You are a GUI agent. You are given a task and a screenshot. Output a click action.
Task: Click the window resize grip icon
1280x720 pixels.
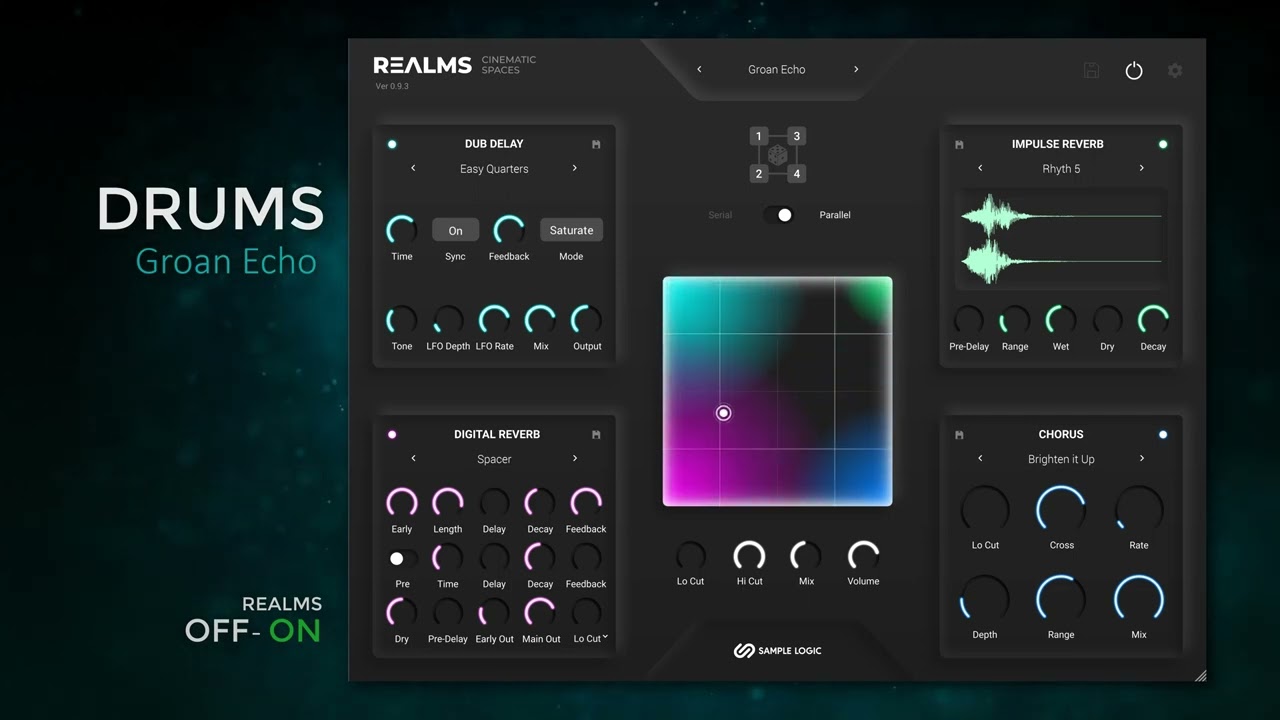coord(1200,676)
